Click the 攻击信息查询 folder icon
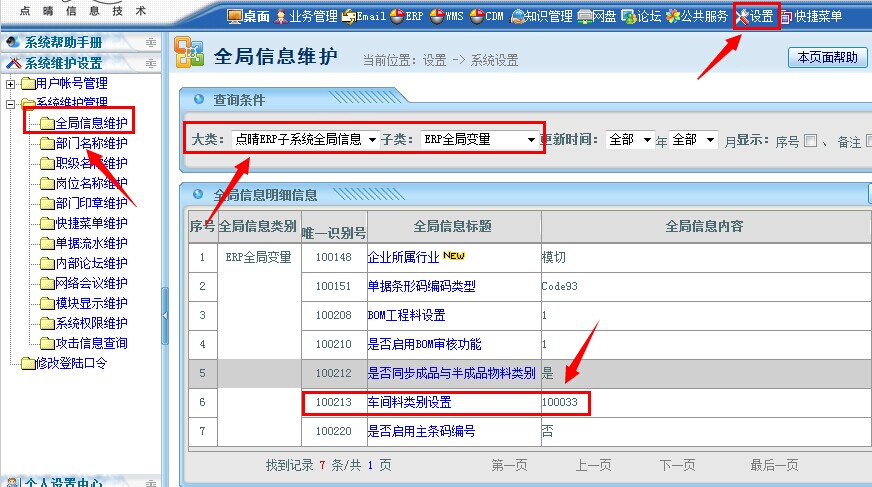 coord(47,344)
